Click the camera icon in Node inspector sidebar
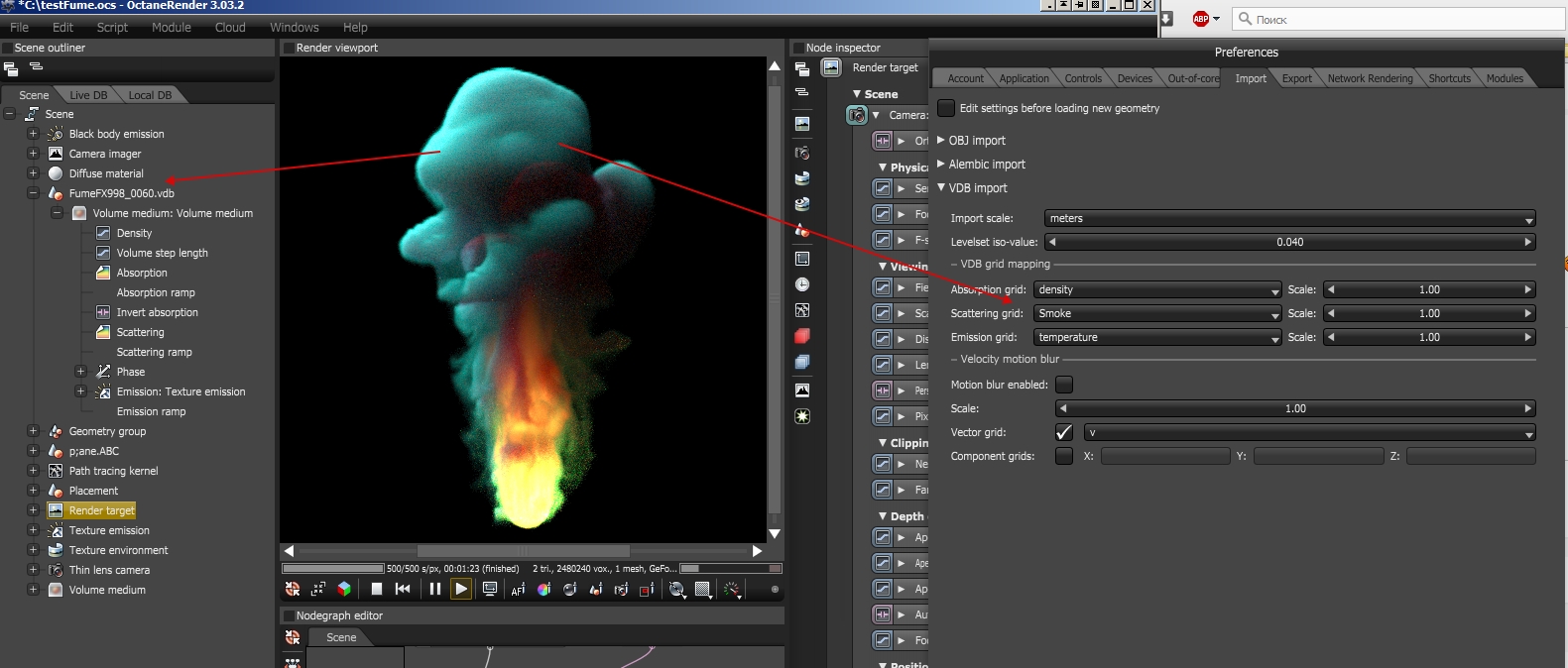Screen dimensions: 1568x668 802,153
